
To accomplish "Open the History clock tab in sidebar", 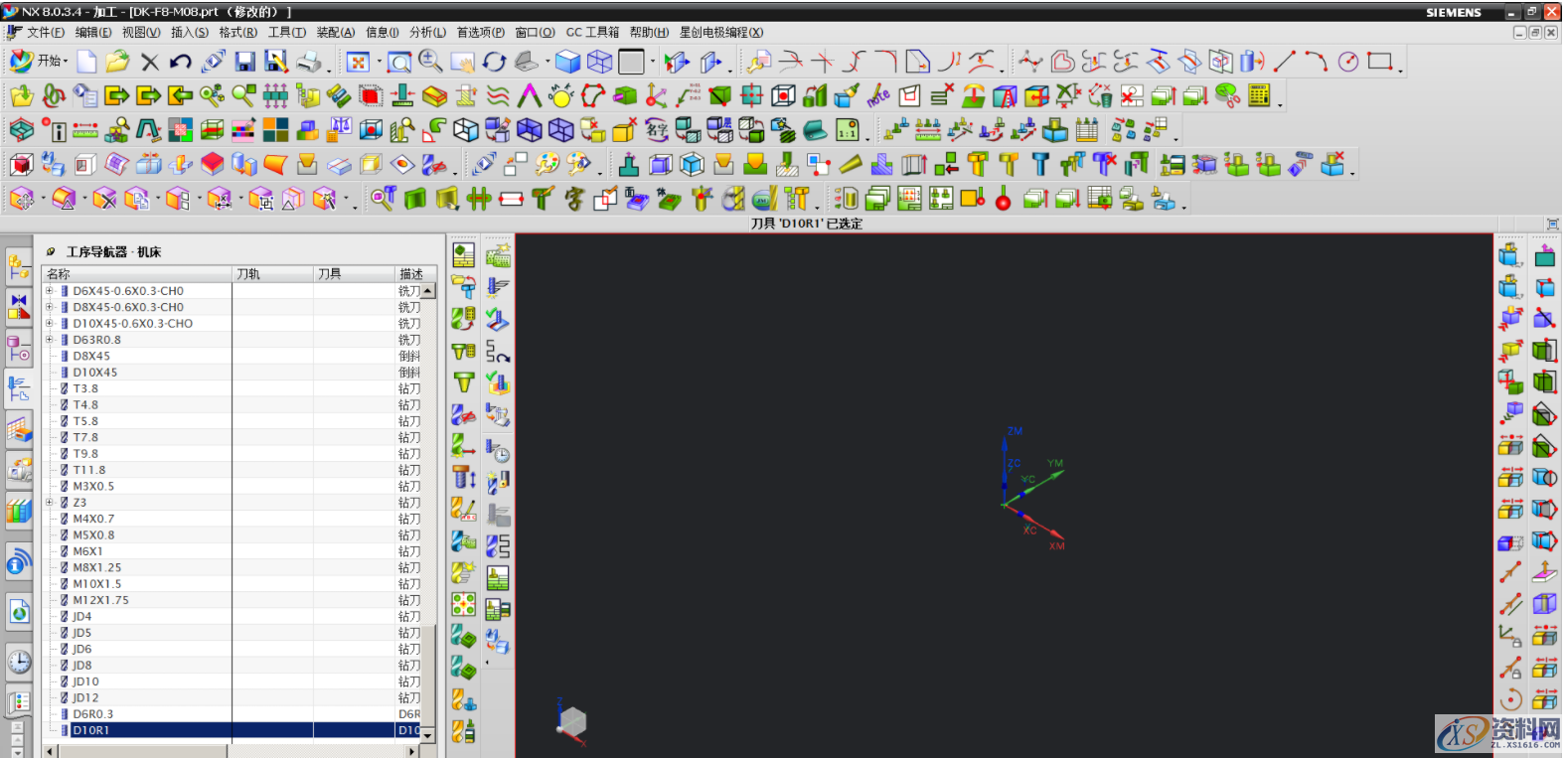I will 19,662.
